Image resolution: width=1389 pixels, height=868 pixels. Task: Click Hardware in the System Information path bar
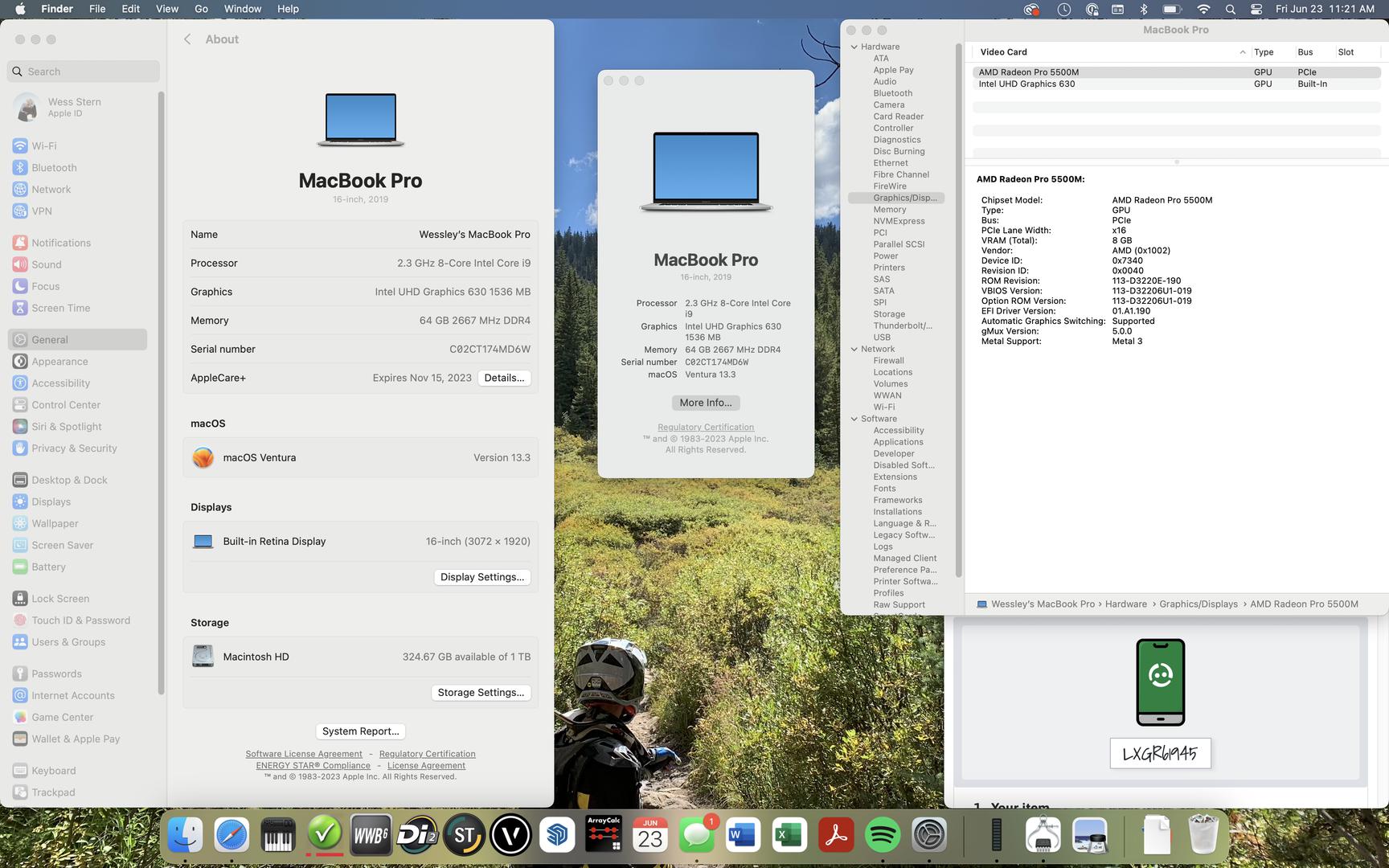[x=1125, y=604]
